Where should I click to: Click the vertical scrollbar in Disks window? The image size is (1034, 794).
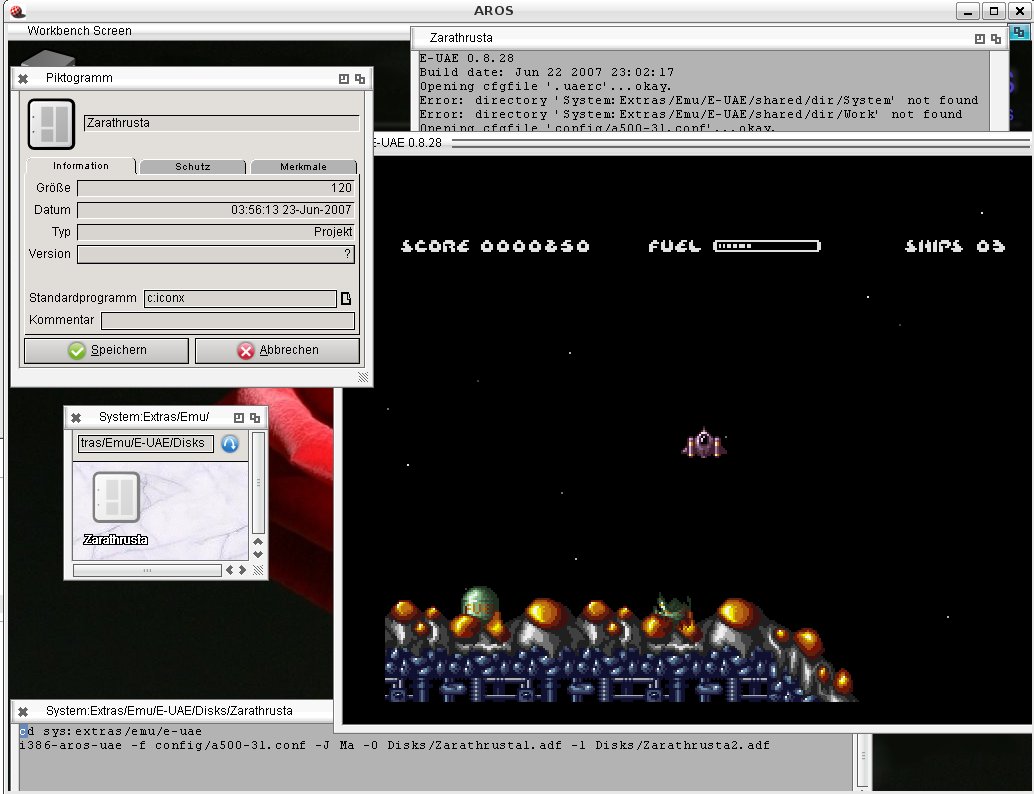tap(258, 482)
